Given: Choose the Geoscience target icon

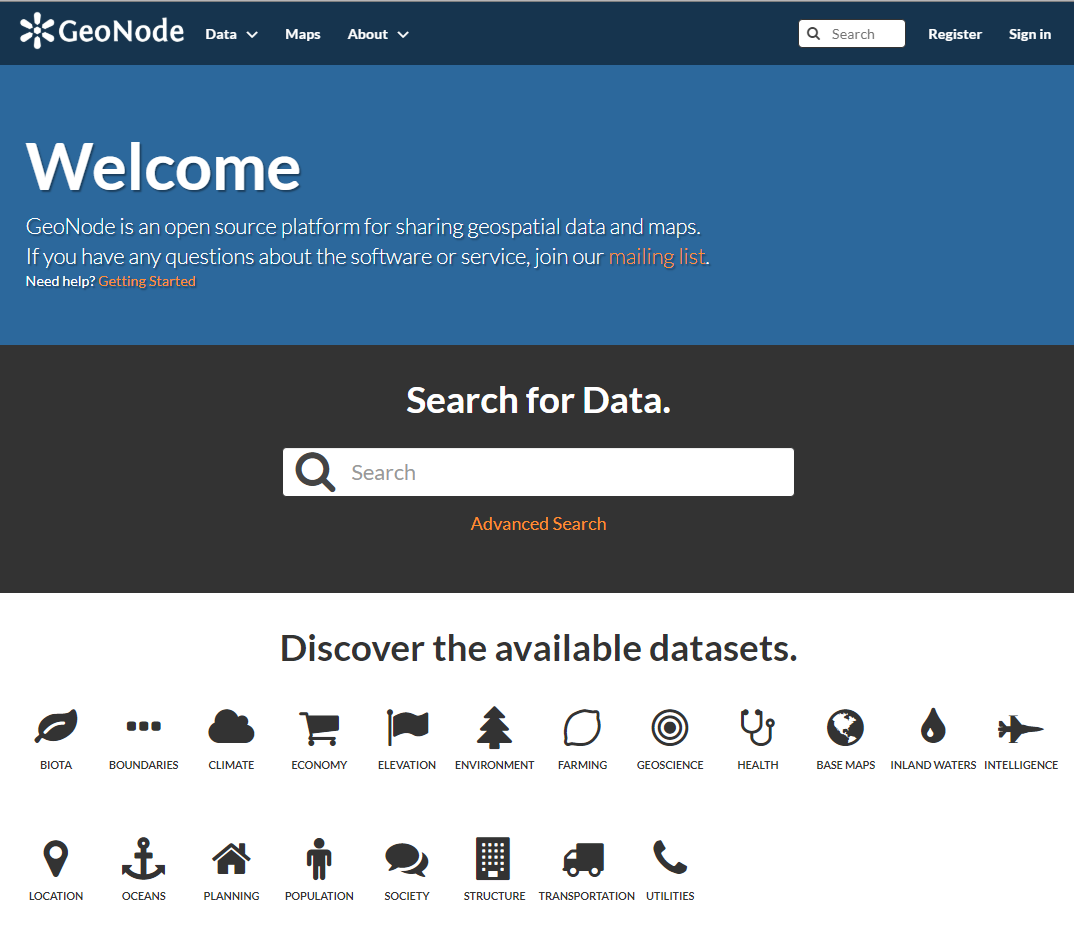Looking at the screenshot, I should (x=670, y=727).
